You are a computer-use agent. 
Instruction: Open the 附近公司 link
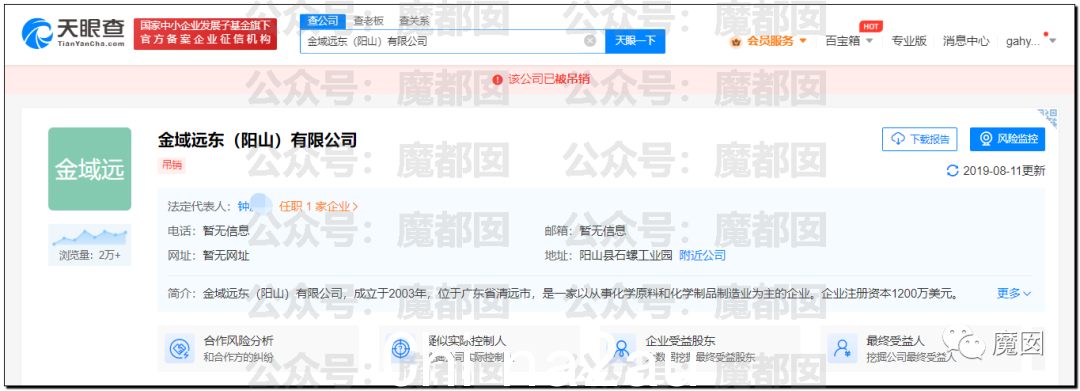point(703,255)
